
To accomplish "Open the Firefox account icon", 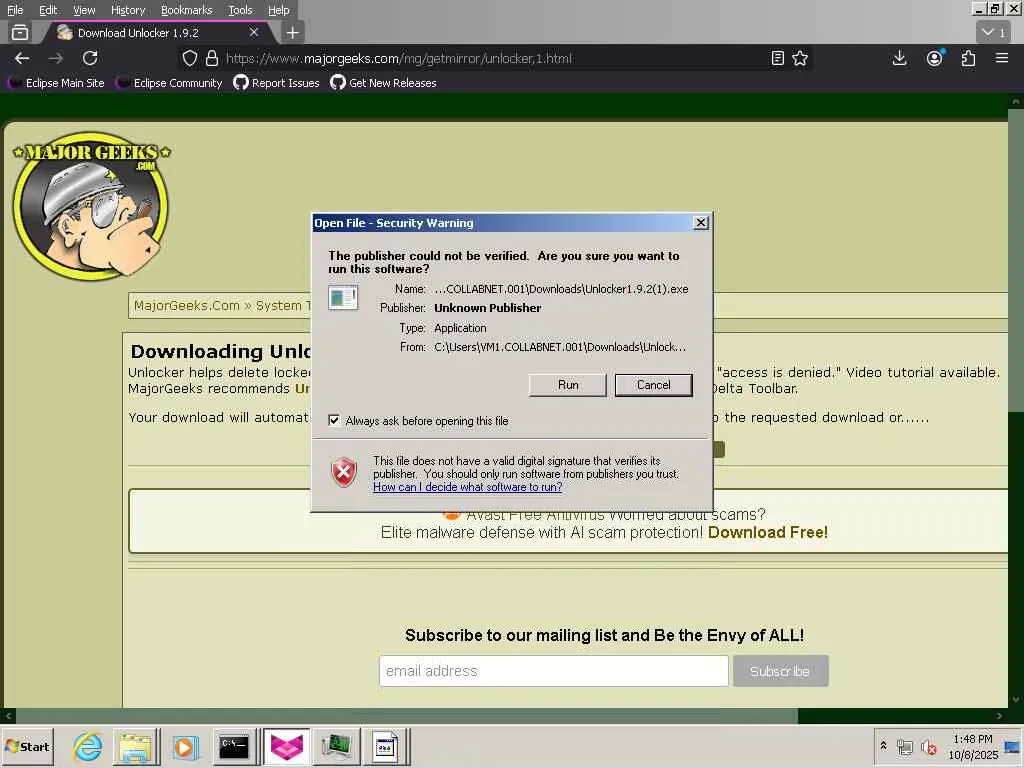I will point(935,58).
